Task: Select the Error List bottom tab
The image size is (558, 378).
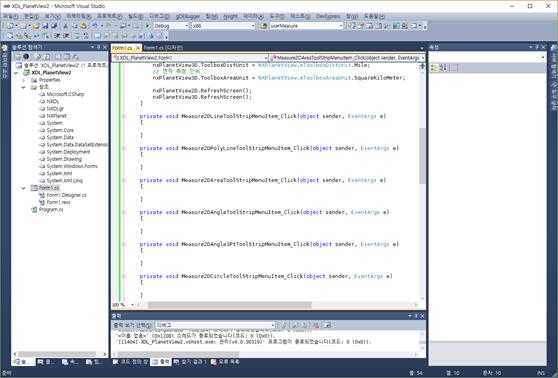Action: pos(226,362)
